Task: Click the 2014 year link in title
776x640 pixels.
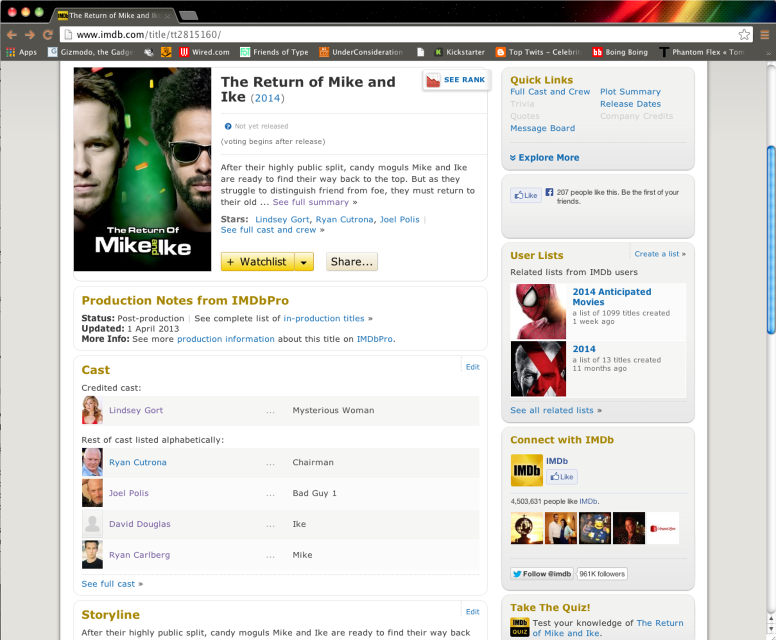Action: (267, 98)
